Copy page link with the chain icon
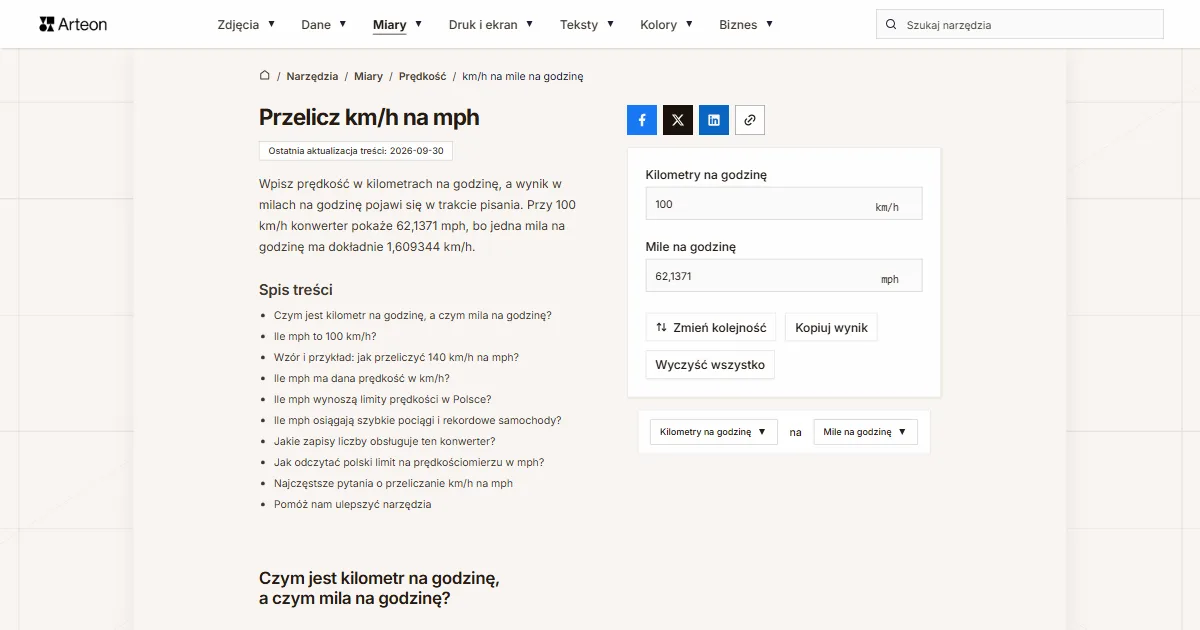The image size is (1200, 630). click(750, 120)
